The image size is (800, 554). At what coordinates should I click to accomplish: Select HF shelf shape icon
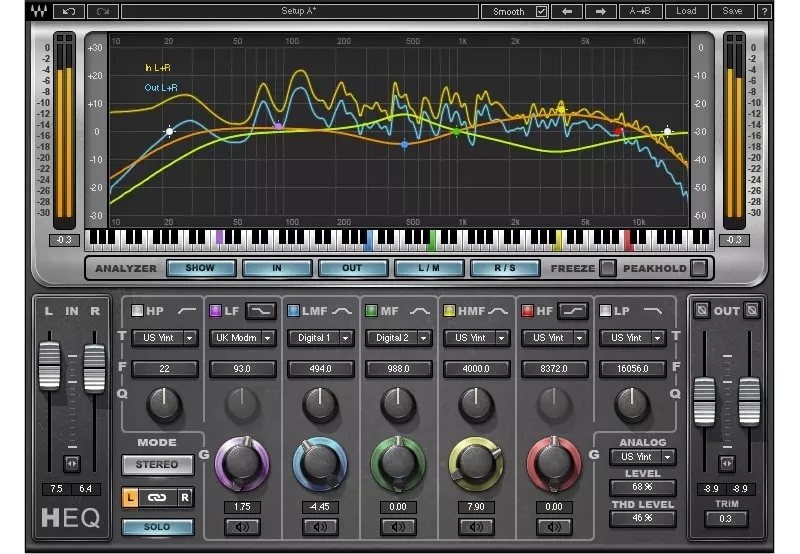point(573,311)
